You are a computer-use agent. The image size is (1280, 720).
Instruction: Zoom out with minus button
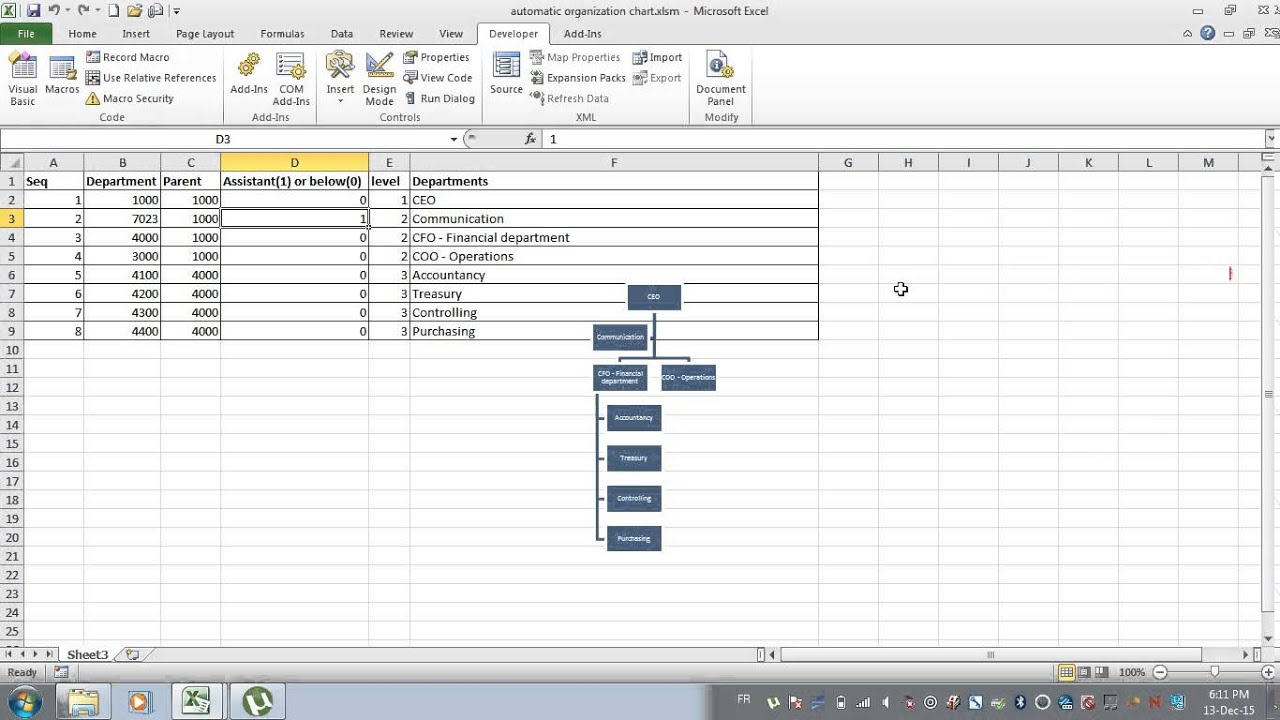[x=1160, y=673]
